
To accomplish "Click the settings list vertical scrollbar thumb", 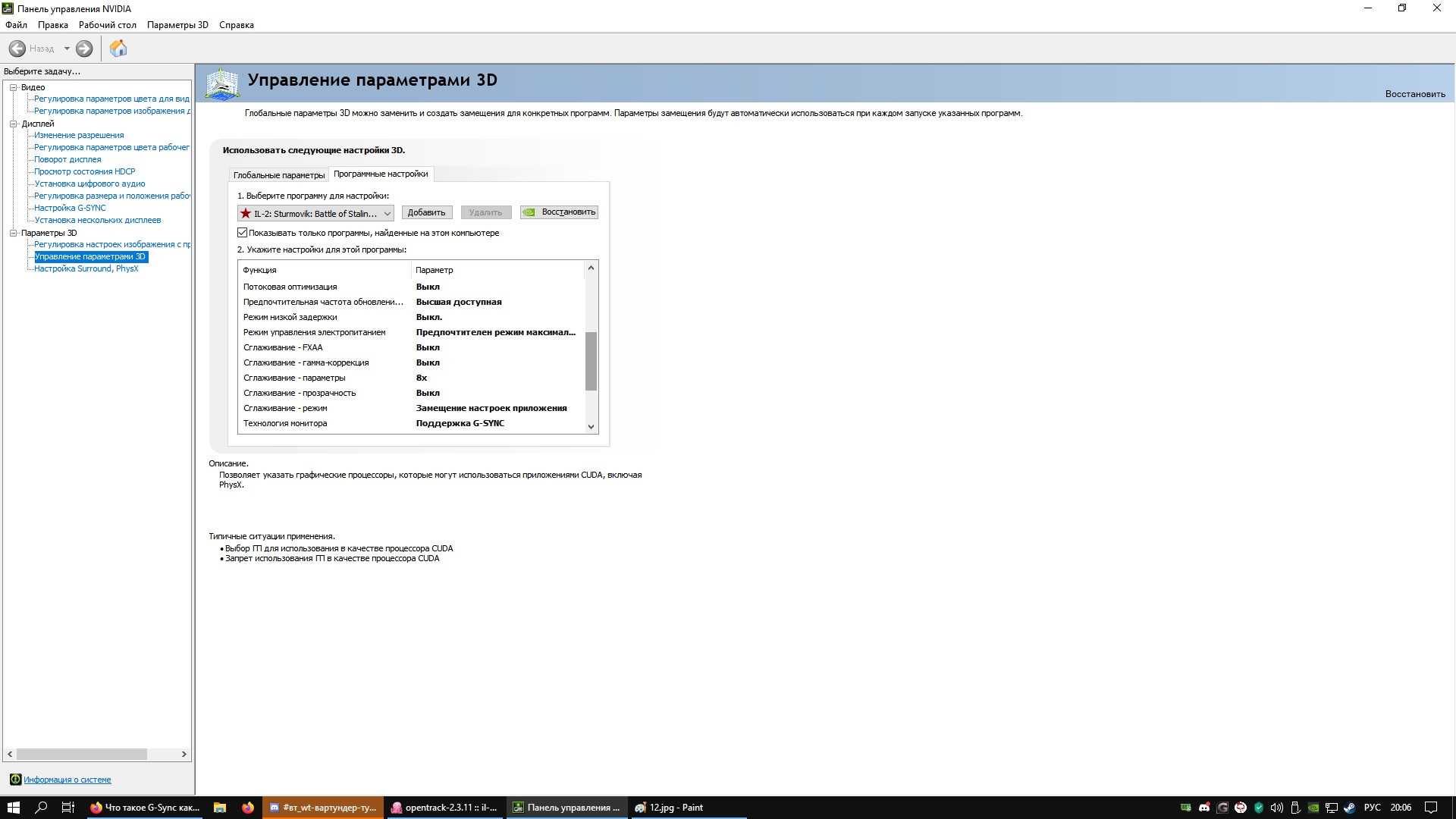I will 591,361.
